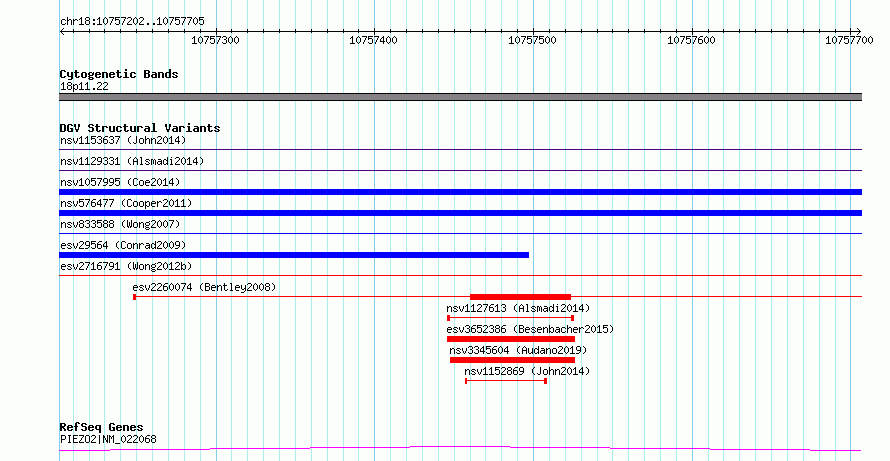The width and height of the screenshot is (890, 461).
Task: Select ruler position 10757500
Action: [532, 40]
